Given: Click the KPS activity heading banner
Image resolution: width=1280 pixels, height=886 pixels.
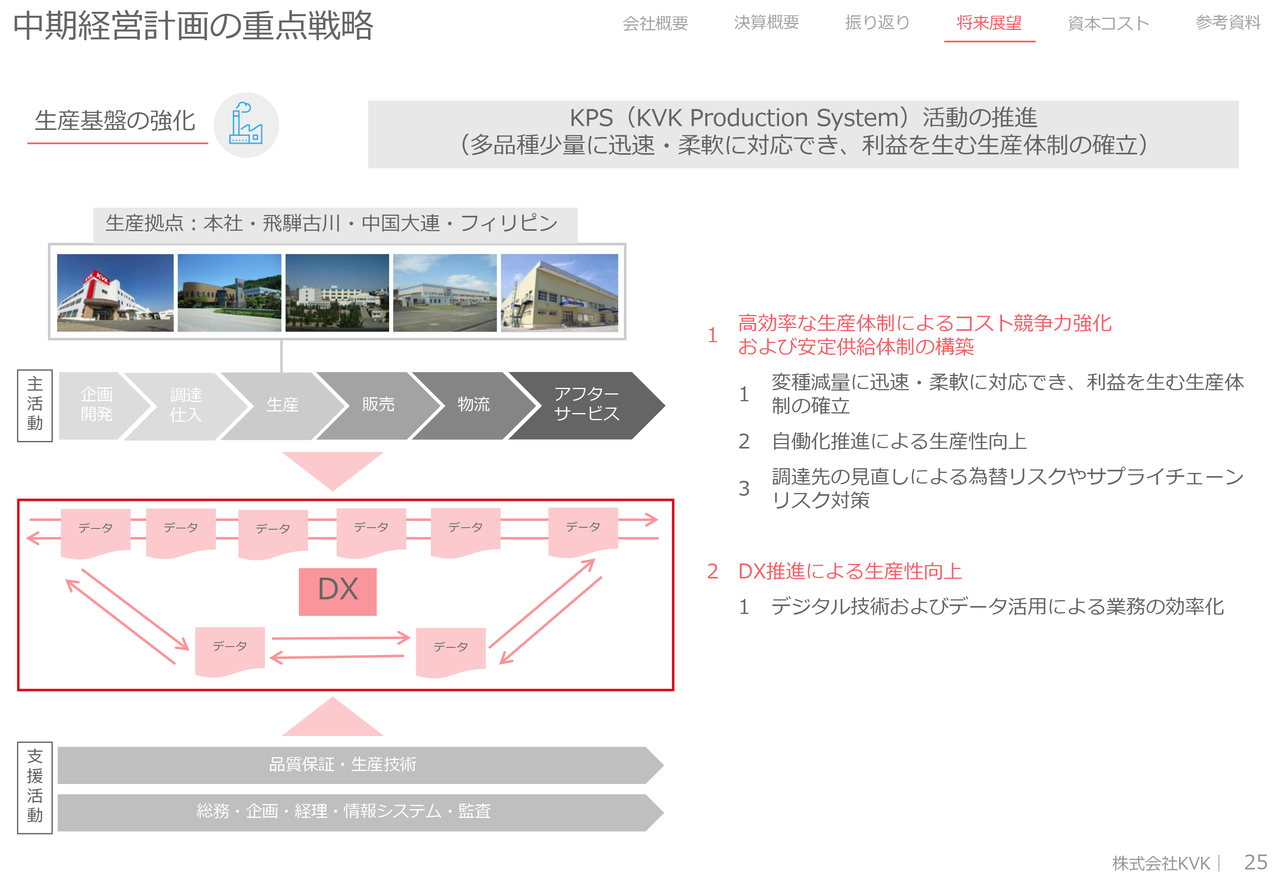Looking at the screenshot, I should 803,133.
